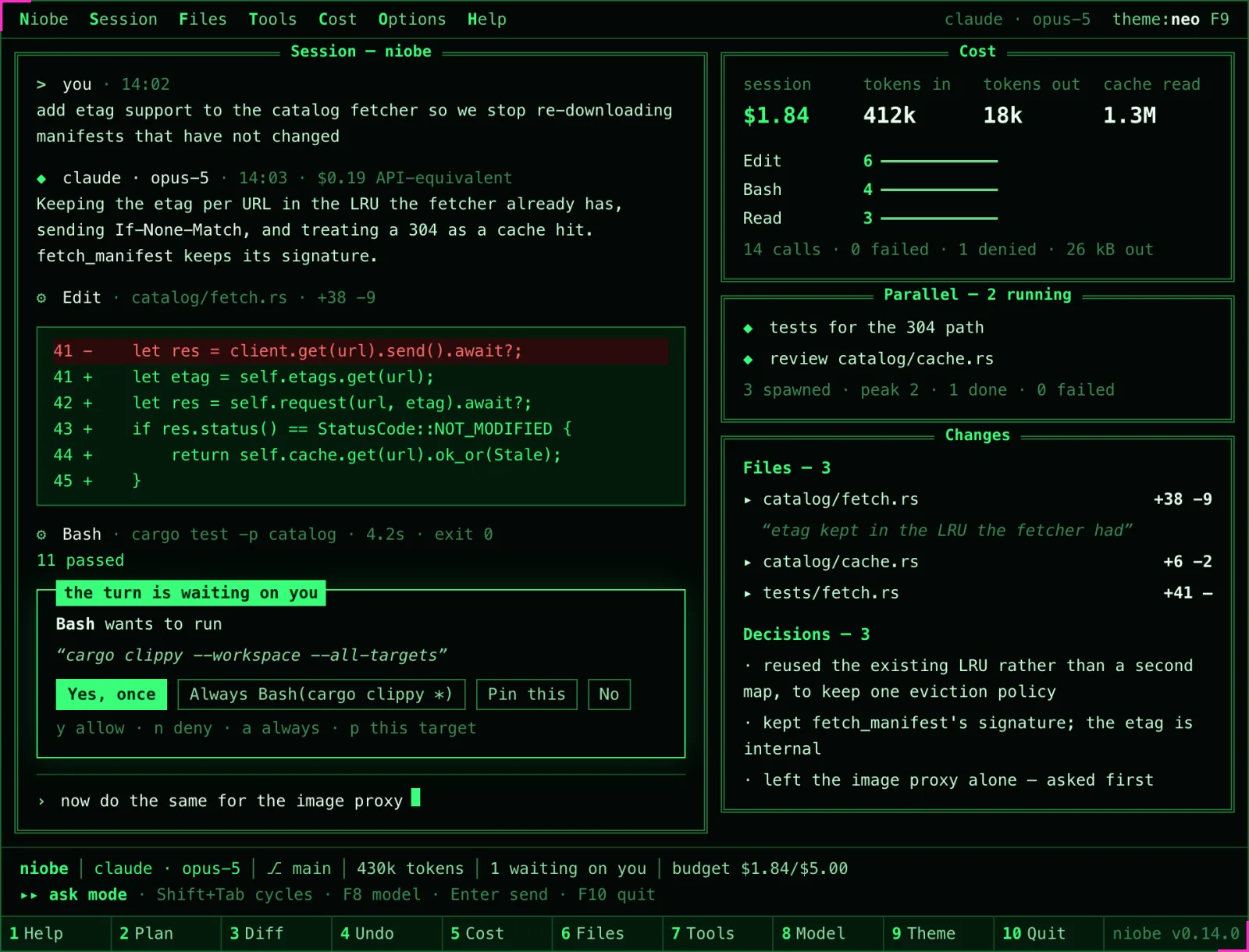Expand the catalog/cache.rs file entry
This screenshot has height=952, width=1249.
click(x=977, y=562)
